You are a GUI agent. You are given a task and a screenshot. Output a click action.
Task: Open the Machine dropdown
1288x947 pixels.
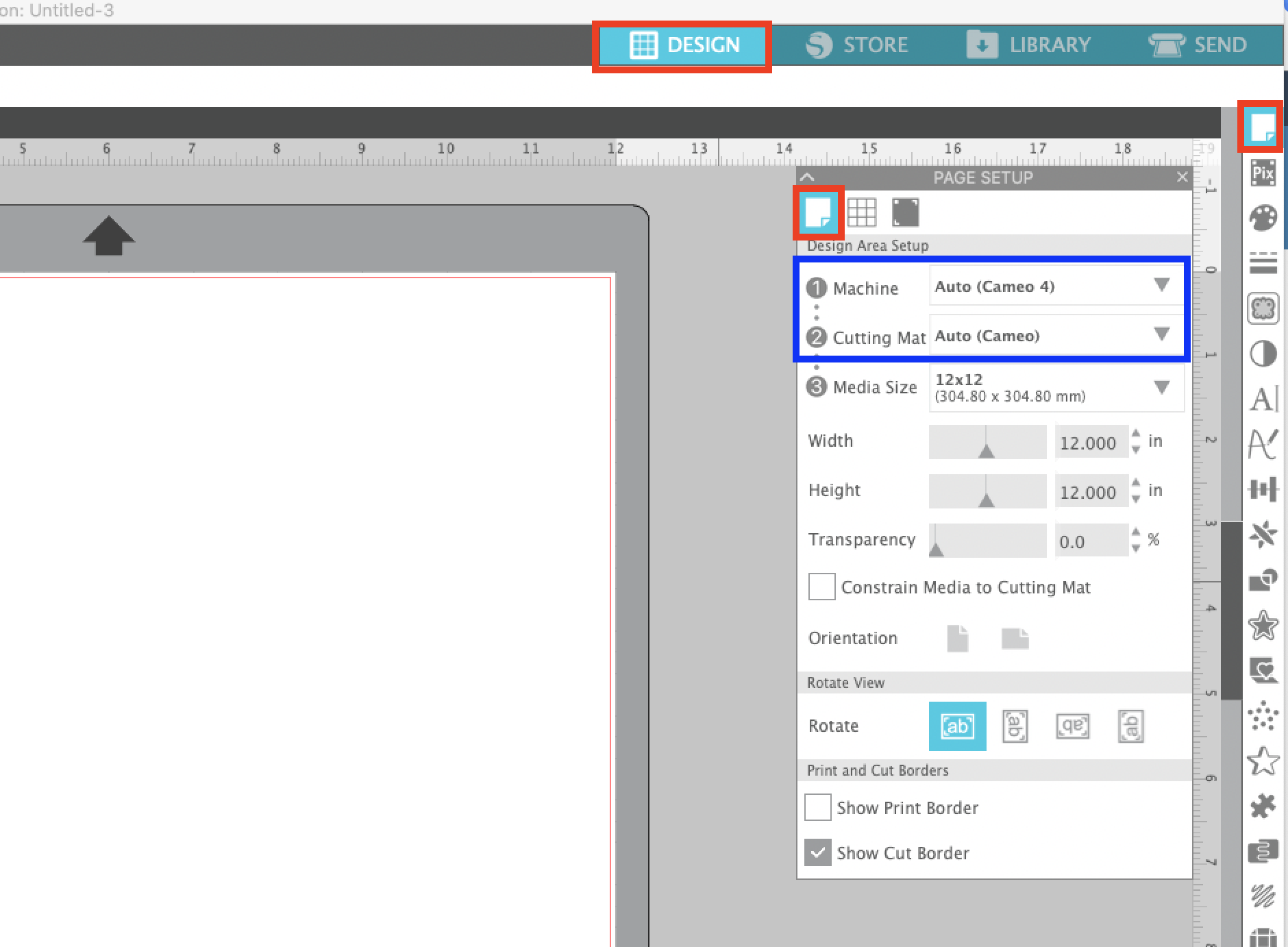point(1161,286)
